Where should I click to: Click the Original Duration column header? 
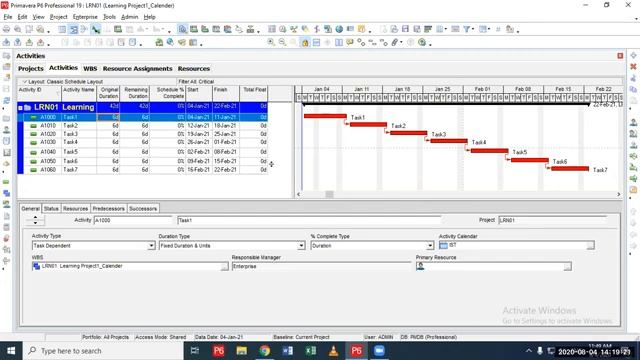(108, 93)
